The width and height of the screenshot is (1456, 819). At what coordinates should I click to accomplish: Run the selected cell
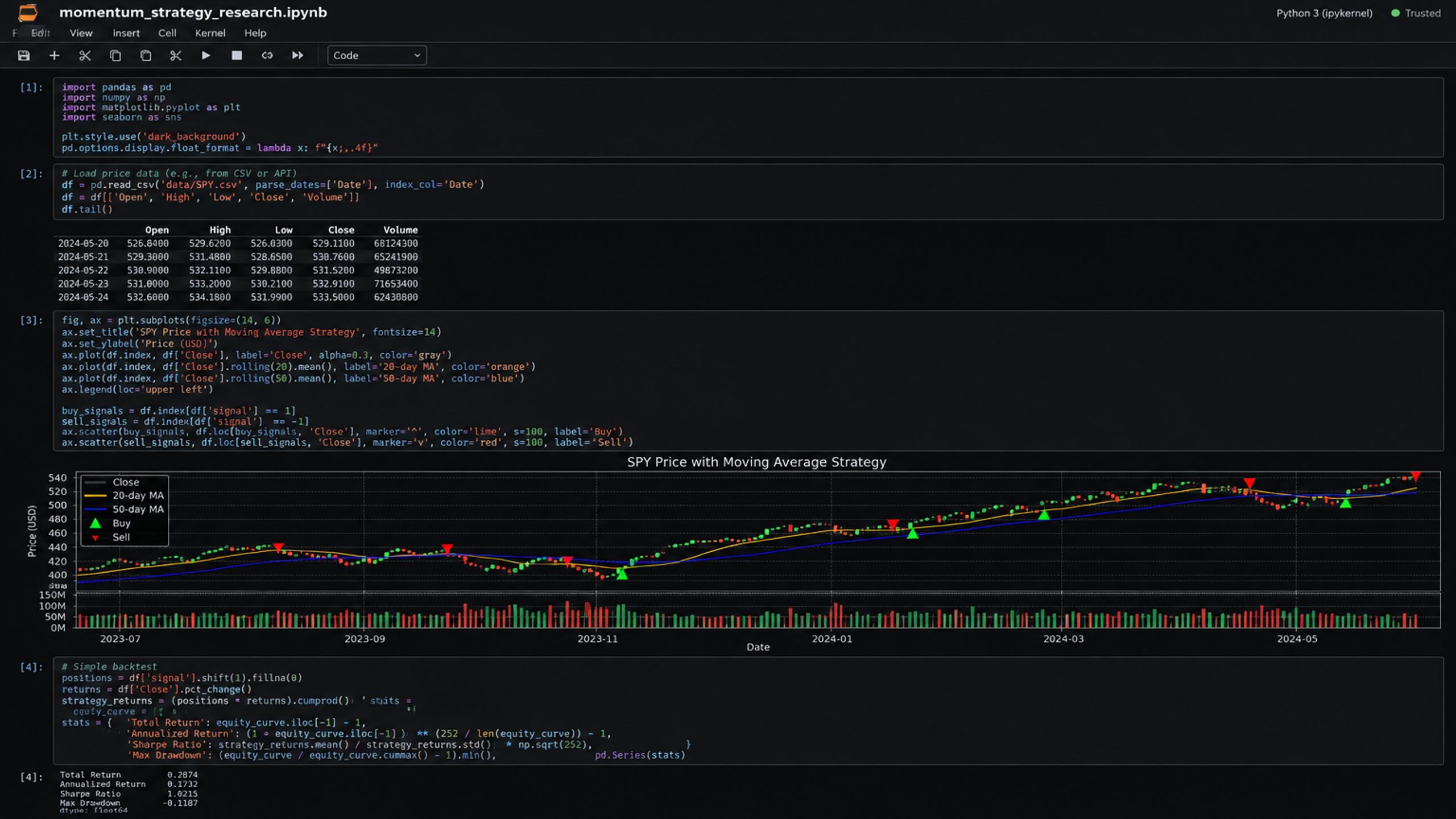(x=206, y=55)
